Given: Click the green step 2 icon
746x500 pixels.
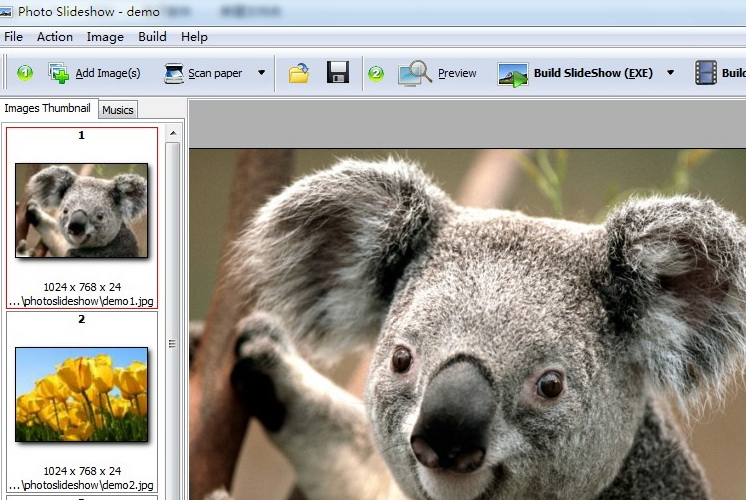Looking at the screenshot, I should [376, 73].
